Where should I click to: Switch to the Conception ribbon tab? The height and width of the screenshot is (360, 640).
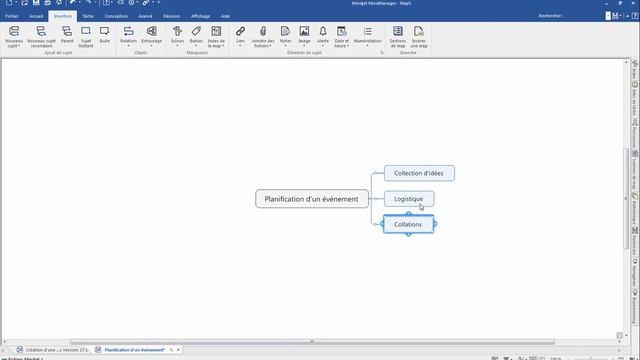116,16
